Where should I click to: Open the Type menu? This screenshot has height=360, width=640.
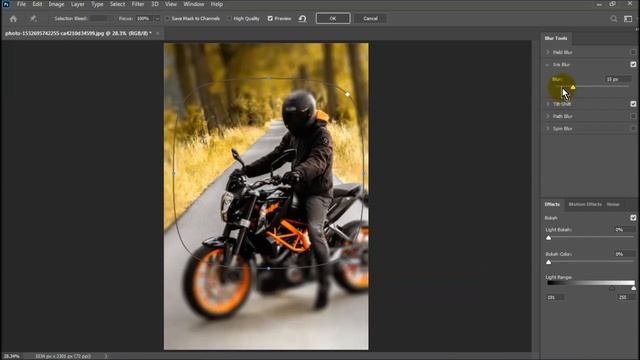coord(97,4)
